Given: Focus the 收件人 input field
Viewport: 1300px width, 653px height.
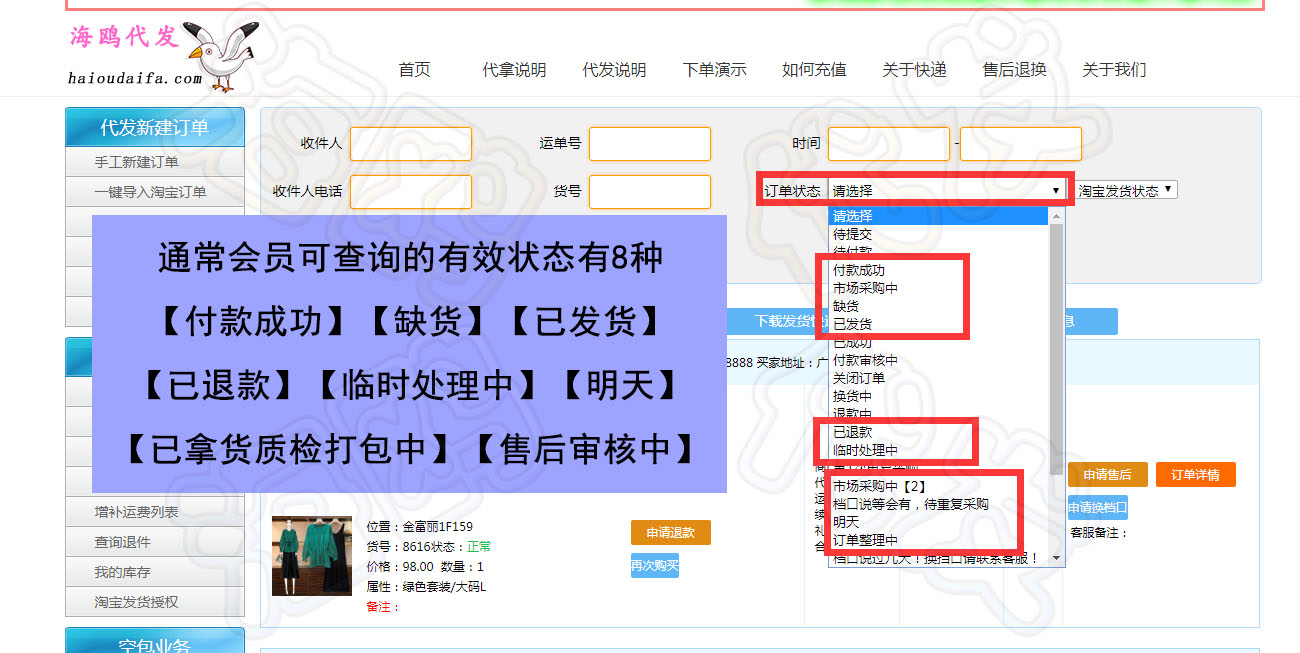Looking at the screenshot, I should [x=410, y=144].
